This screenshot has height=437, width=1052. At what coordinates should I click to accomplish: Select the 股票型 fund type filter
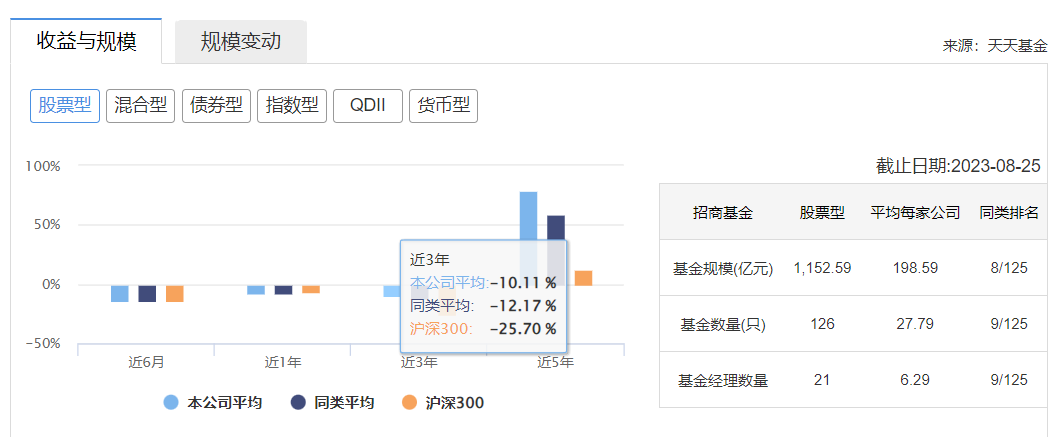pyautogui.click(x=65, y=106)
